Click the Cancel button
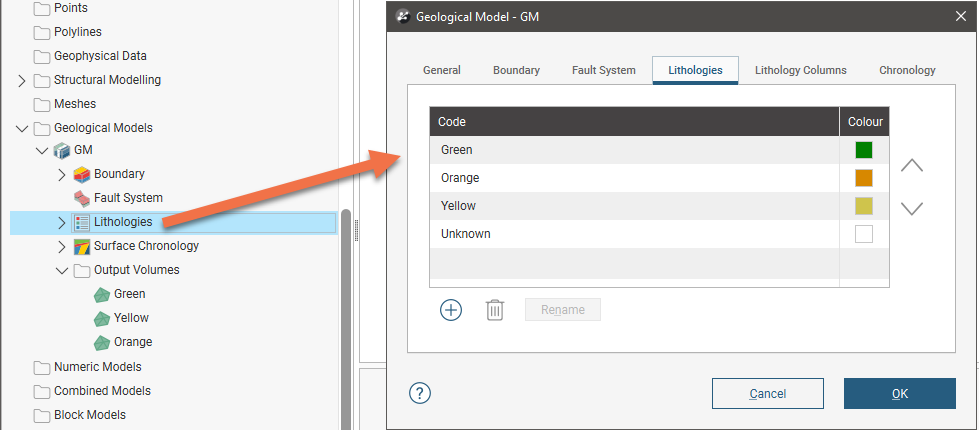The width and height of the screenshot is (979, 430). 767,393
